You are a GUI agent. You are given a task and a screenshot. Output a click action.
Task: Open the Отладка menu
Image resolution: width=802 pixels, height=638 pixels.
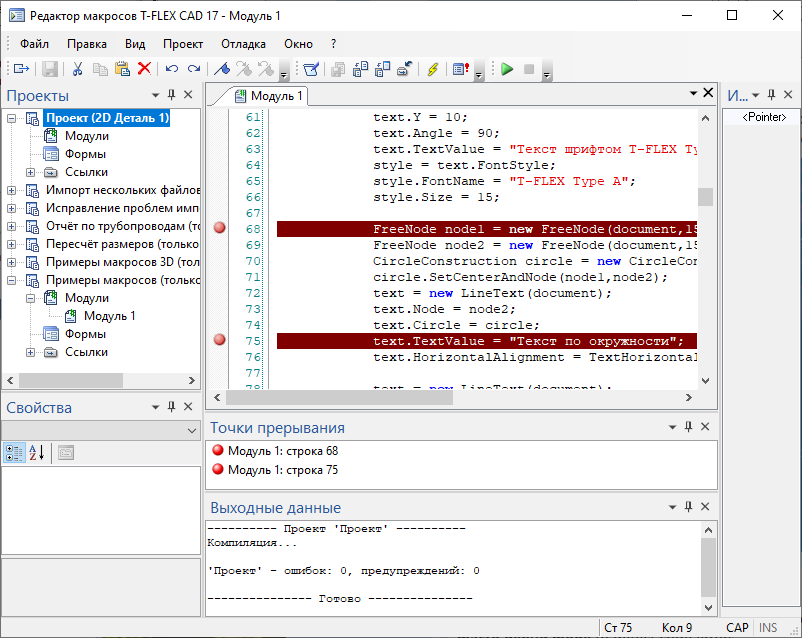(243, 44)
